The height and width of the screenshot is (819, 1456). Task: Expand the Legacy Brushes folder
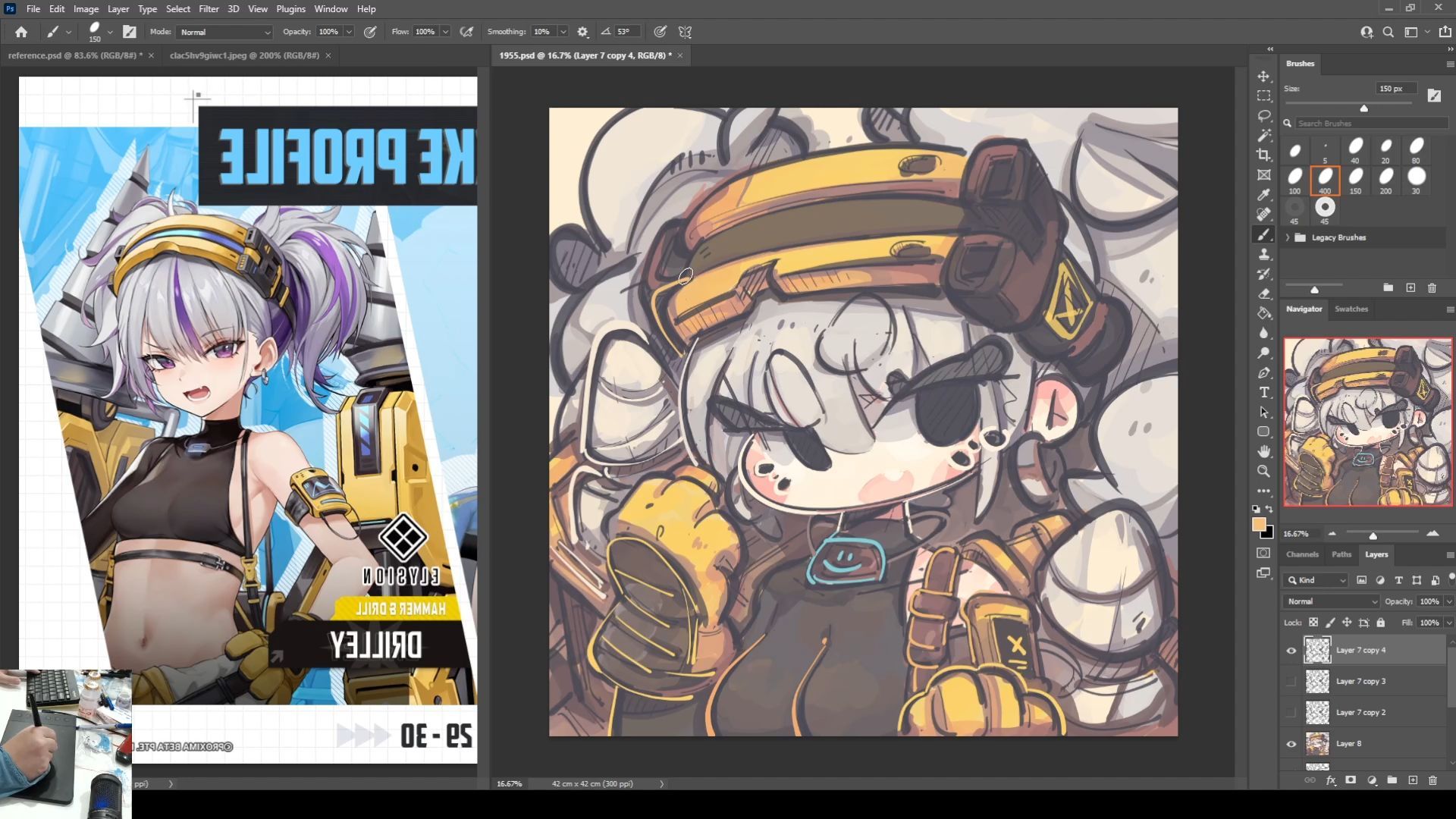click(1288, 237)
